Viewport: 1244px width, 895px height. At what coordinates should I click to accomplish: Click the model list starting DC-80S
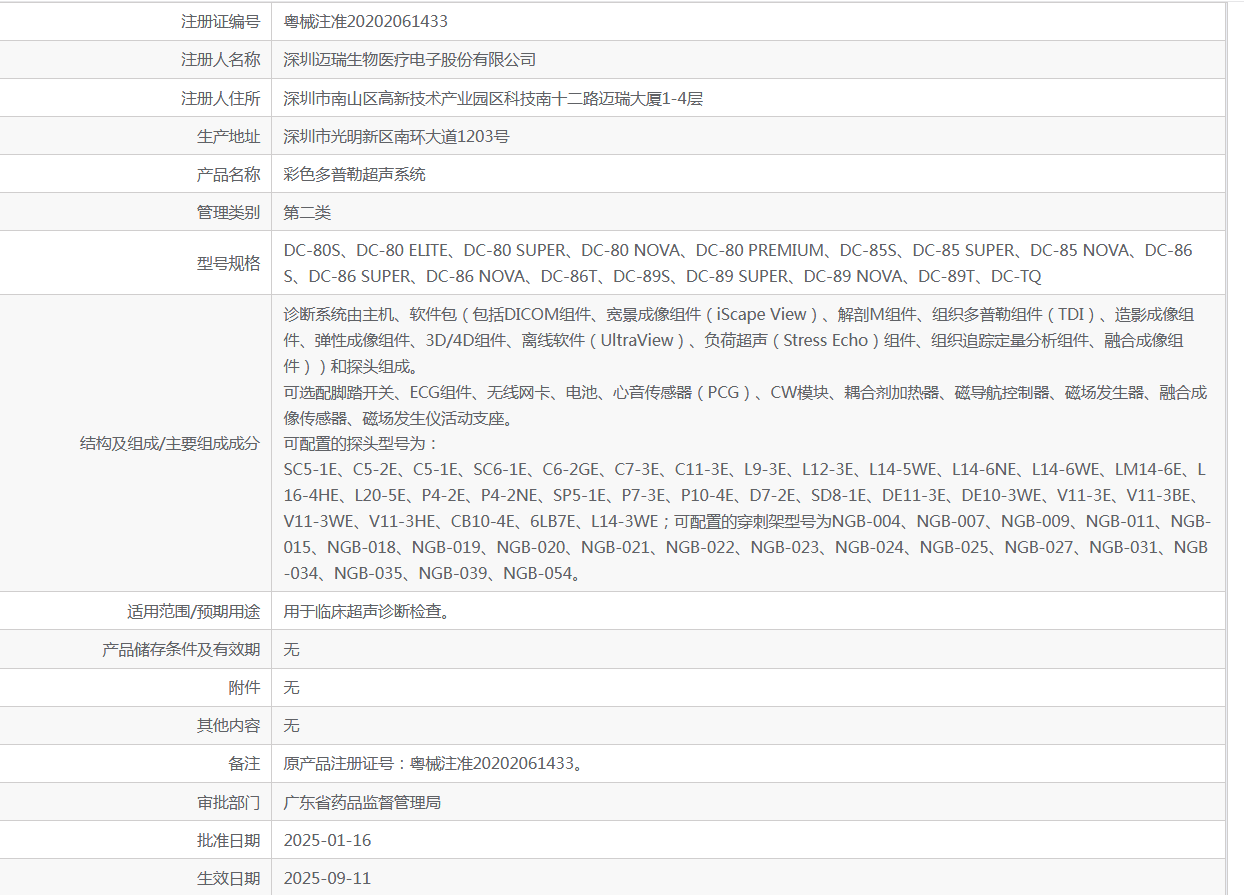[738, 263]
